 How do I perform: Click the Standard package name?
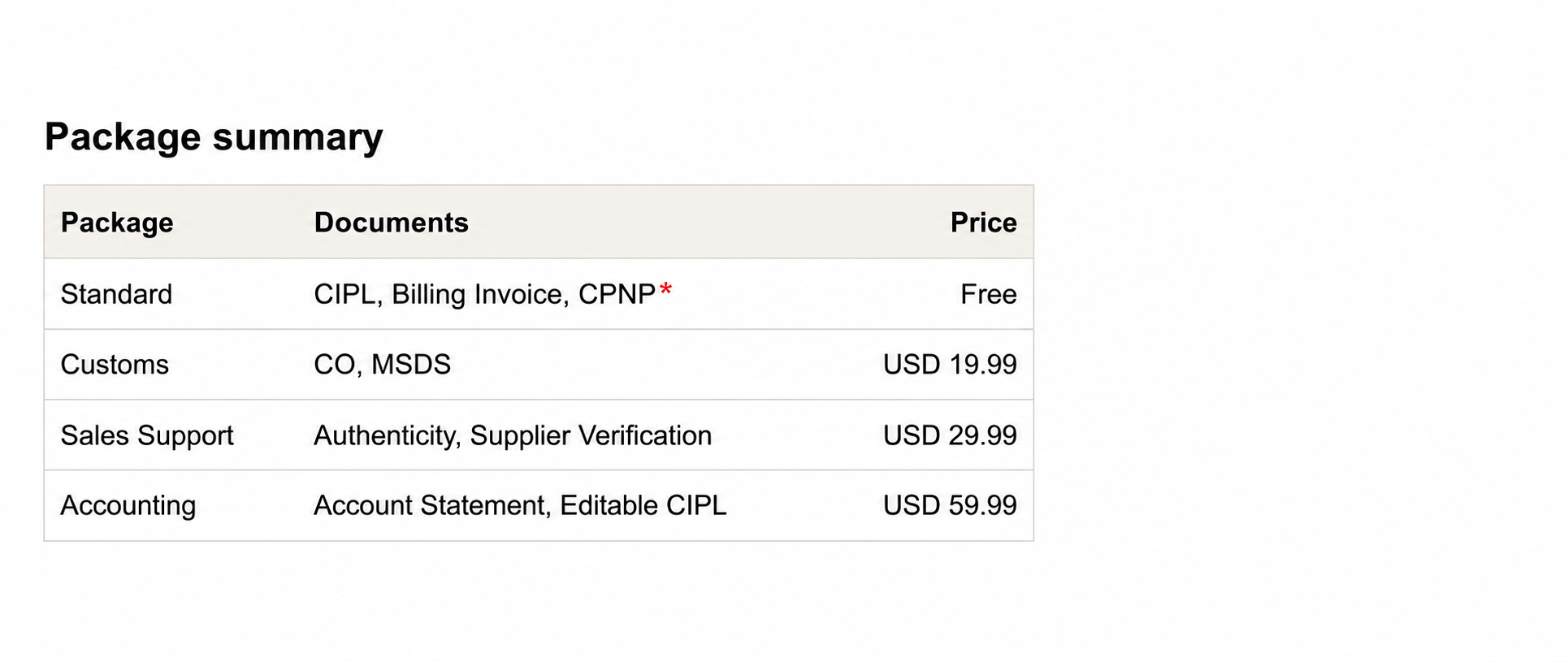pyautogui.click(x=116, y=294)
